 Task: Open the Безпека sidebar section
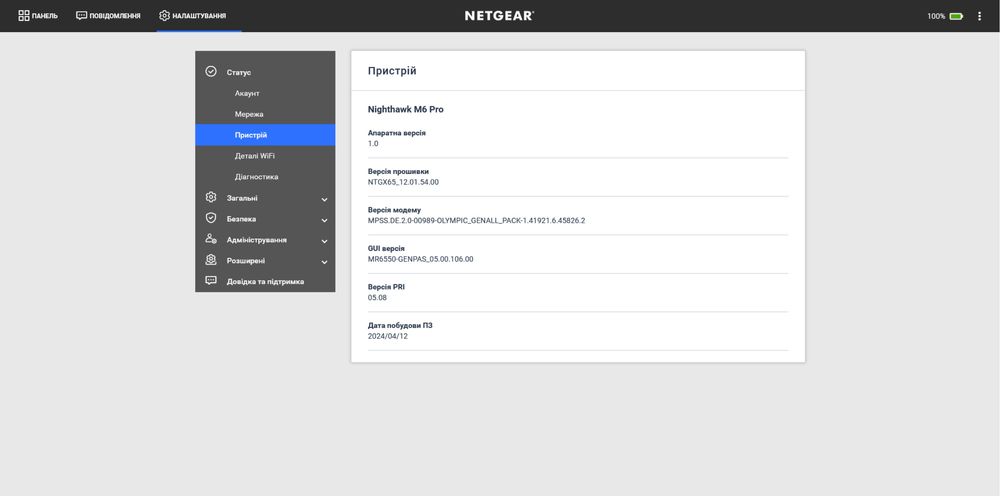265,219
